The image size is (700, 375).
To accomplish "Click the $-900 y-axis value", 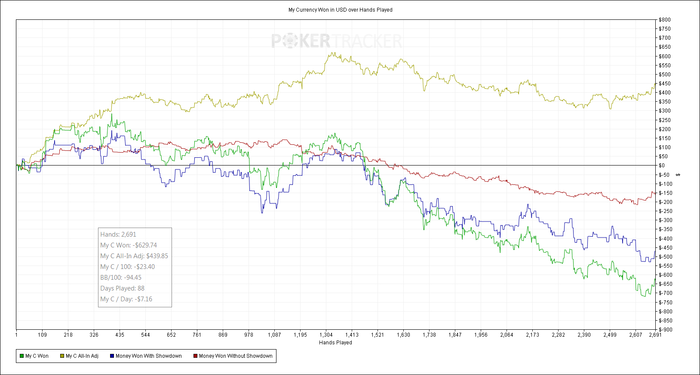I will coord(665,329).
